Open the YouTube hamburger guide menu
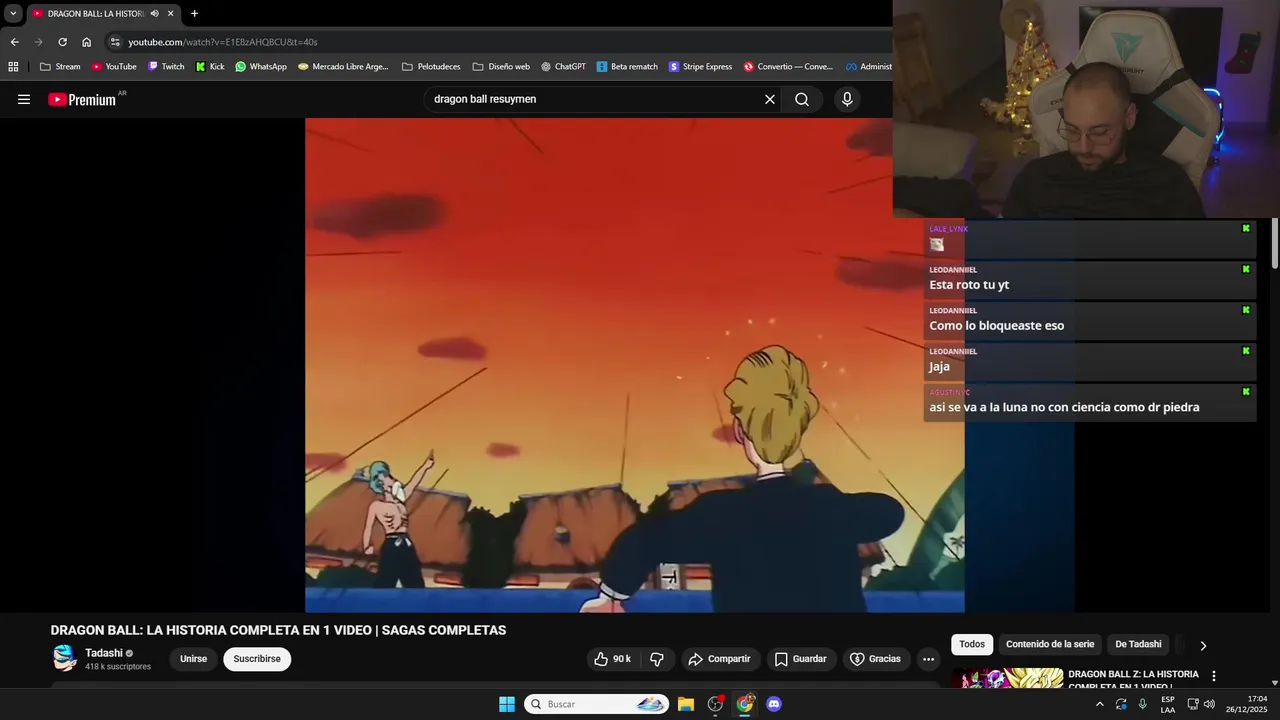 coord(24,99)
